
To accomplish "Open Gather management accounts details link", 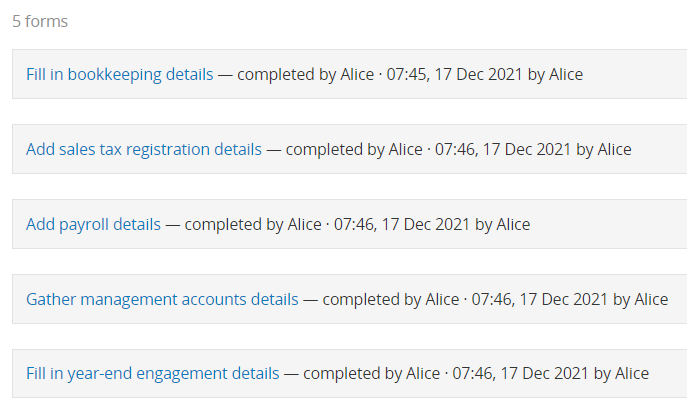I will pyautogui.click(x=162, y=299).
